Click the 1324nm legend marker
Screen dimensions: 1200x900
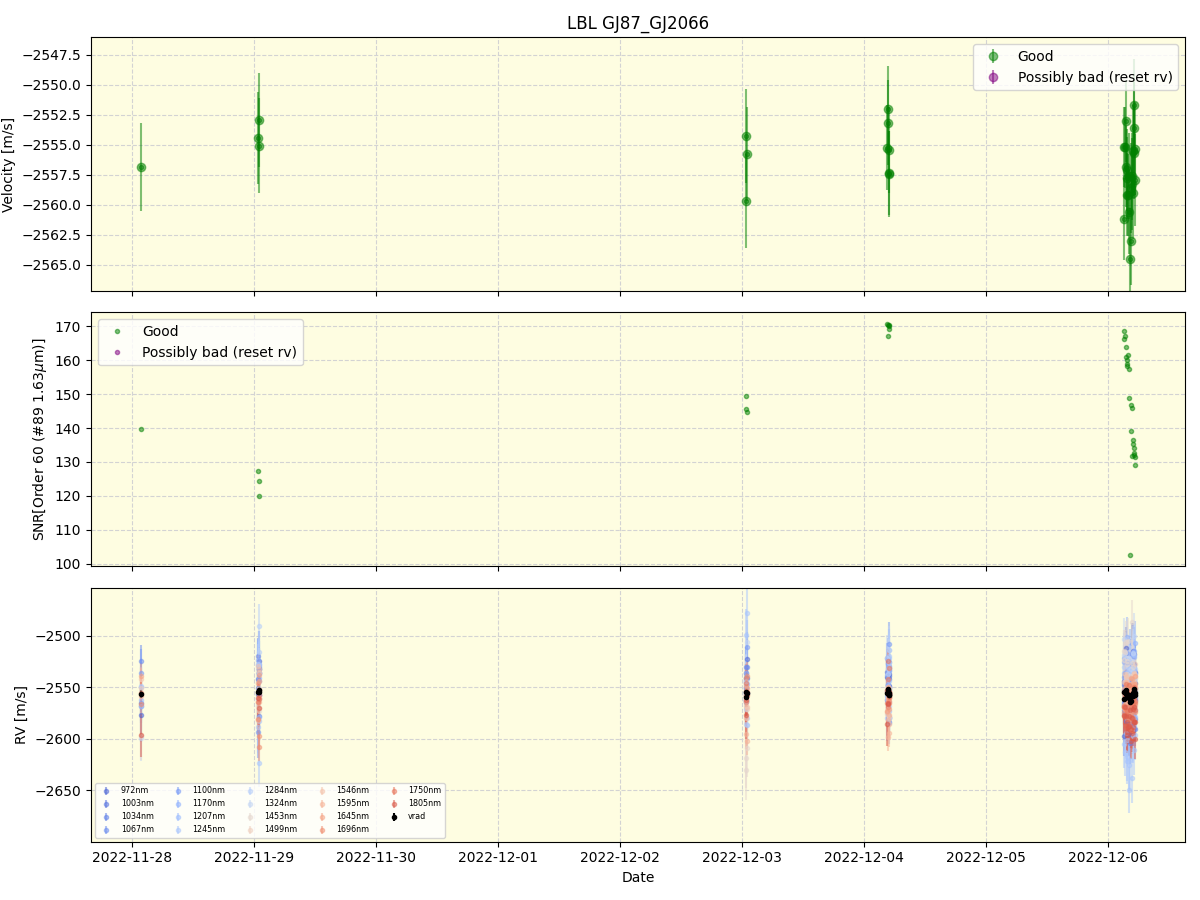tap(250, 804)
